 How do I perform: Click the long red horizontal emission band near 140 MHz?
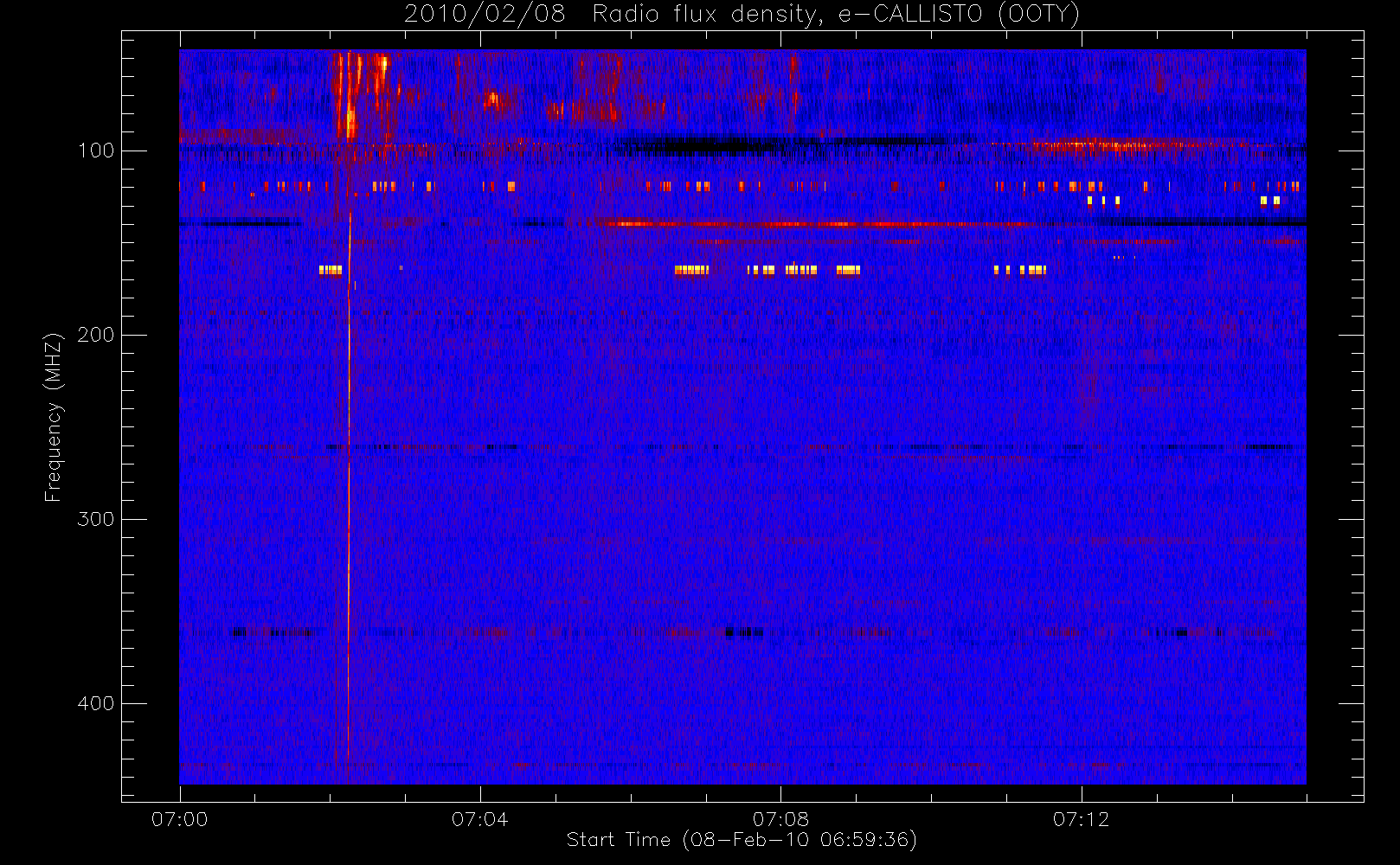818,224
